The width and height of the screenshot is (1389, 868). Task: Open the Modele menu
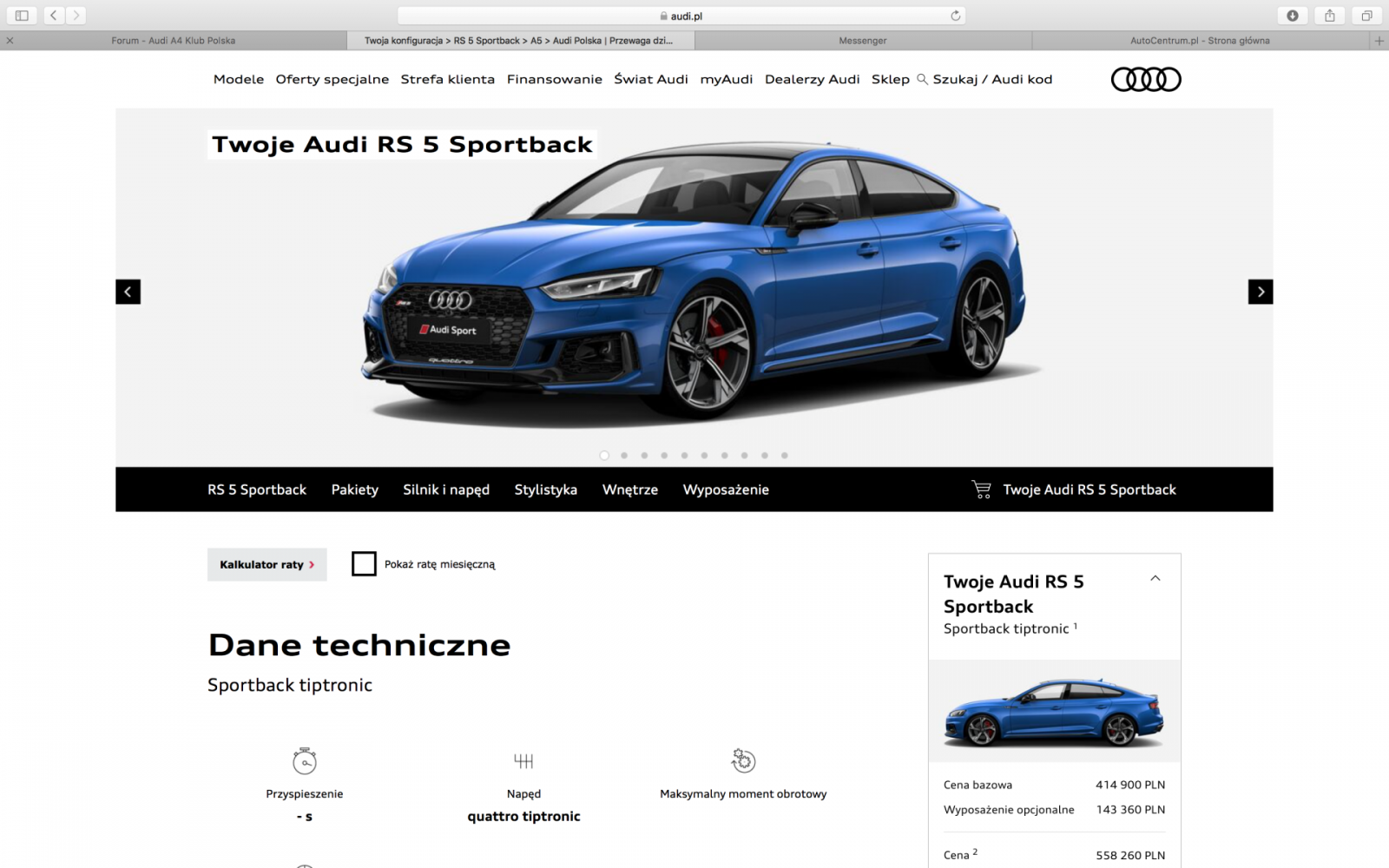239,79
